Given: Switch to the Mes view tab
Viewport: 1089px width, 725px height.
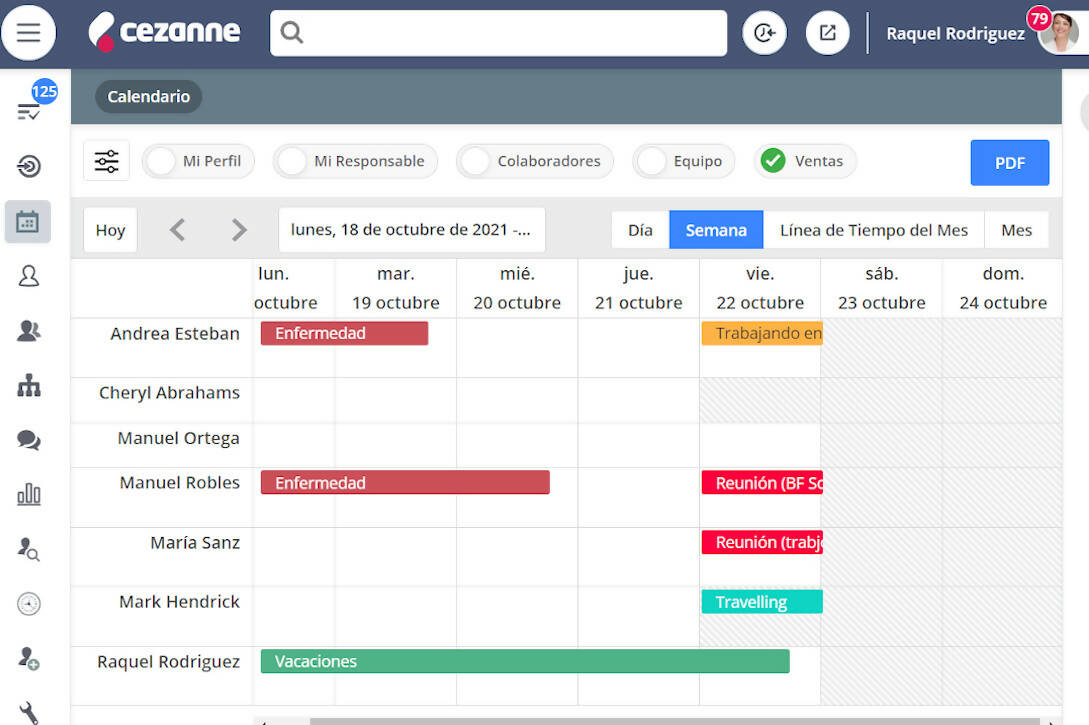Looking at the screenshot, I should click(x=1016, y=229).
